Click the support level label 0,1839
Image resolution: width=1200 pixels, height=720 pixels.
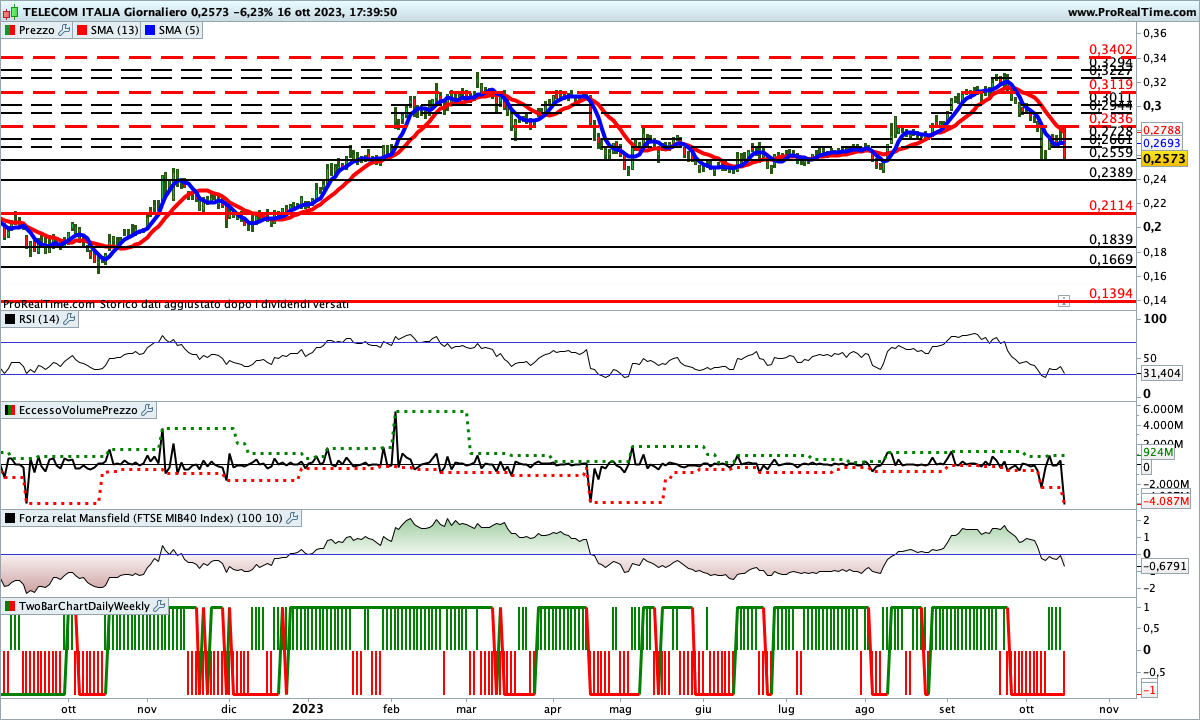tap(1110, 240)
